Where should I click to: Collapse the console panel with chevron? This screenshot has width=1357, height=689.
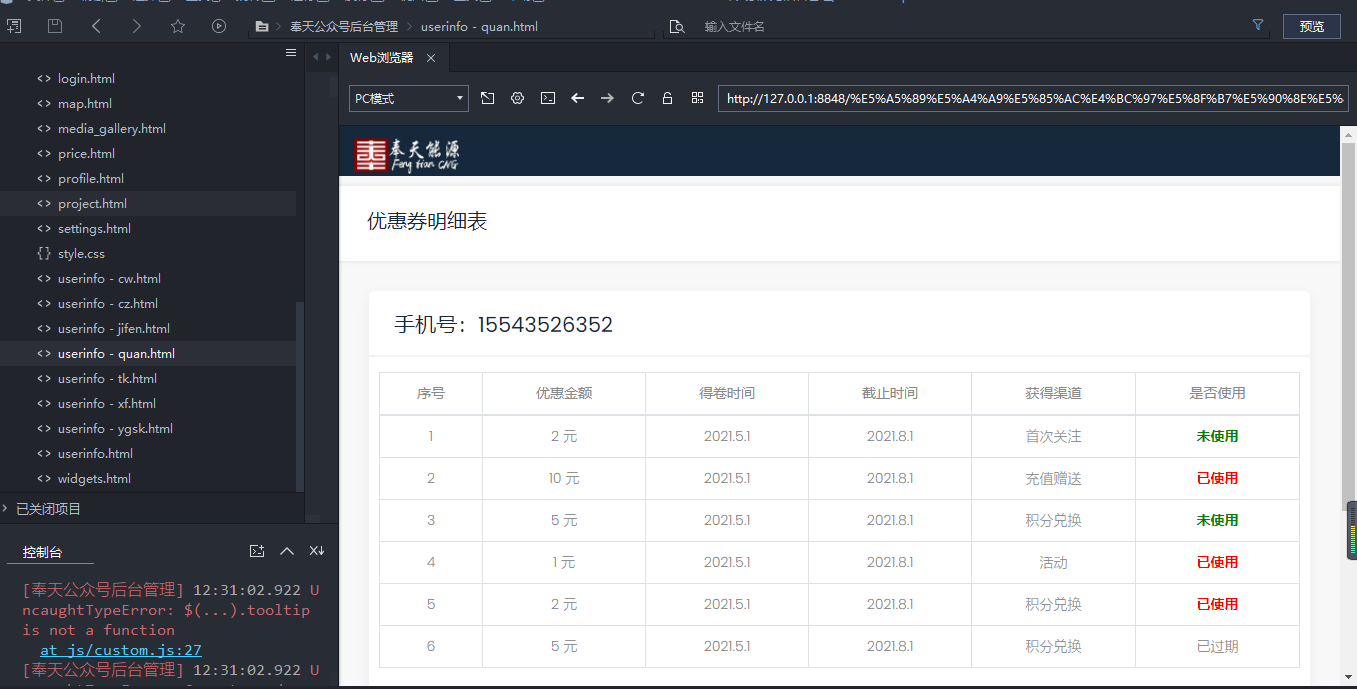[x=287, y=551]
